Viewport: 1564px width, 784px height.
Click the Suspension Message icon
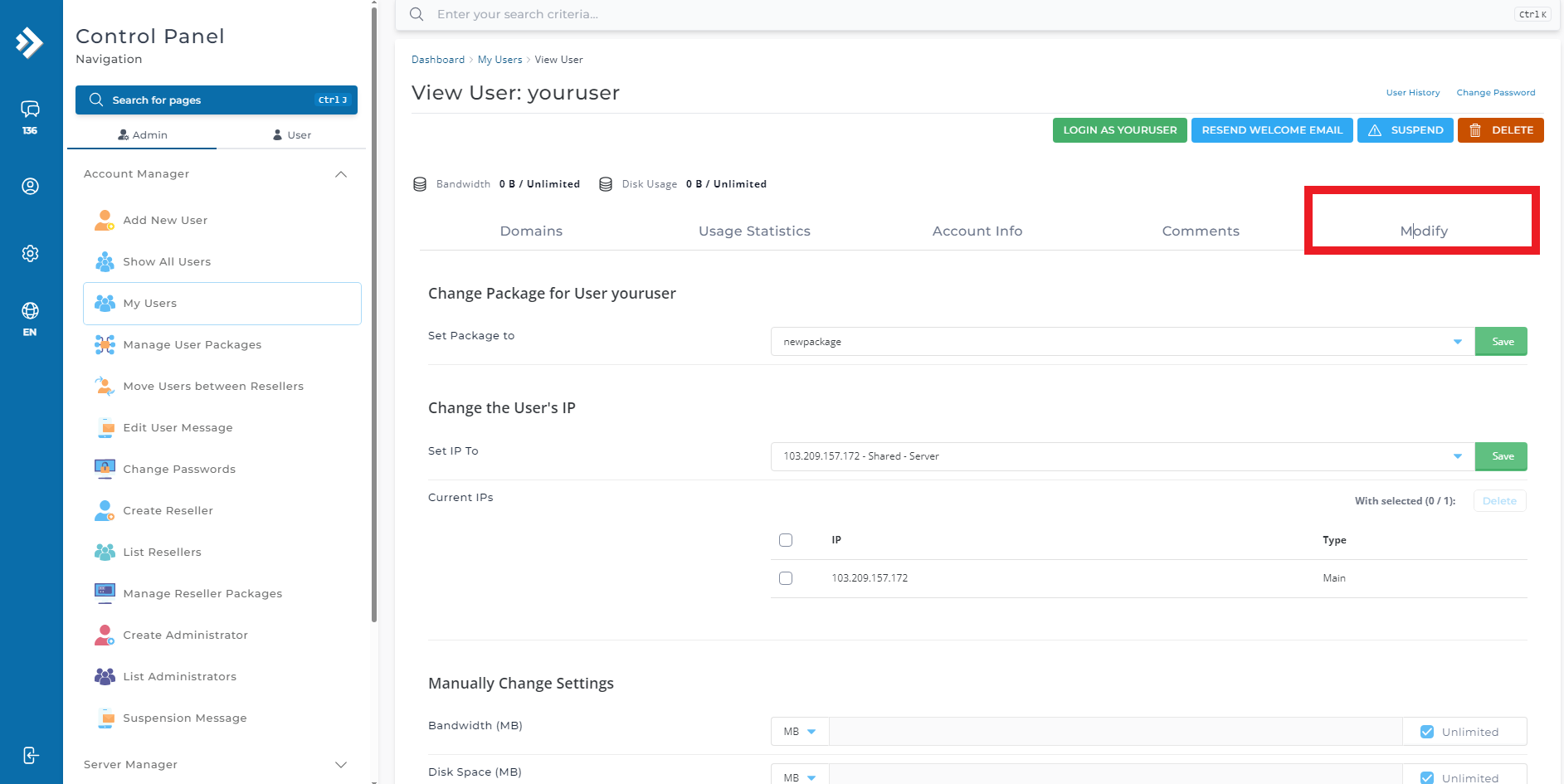coord(105,718)
